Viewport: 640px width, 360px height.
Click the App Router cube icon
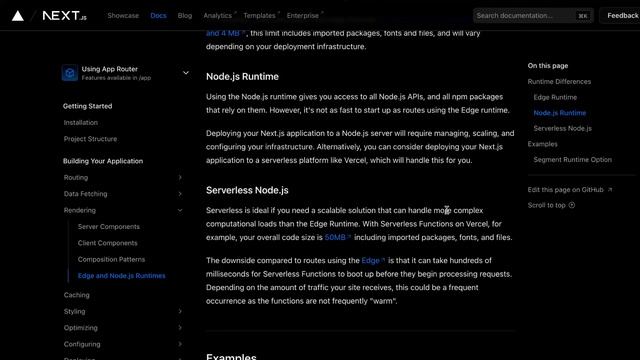click(x=70, y=73)
